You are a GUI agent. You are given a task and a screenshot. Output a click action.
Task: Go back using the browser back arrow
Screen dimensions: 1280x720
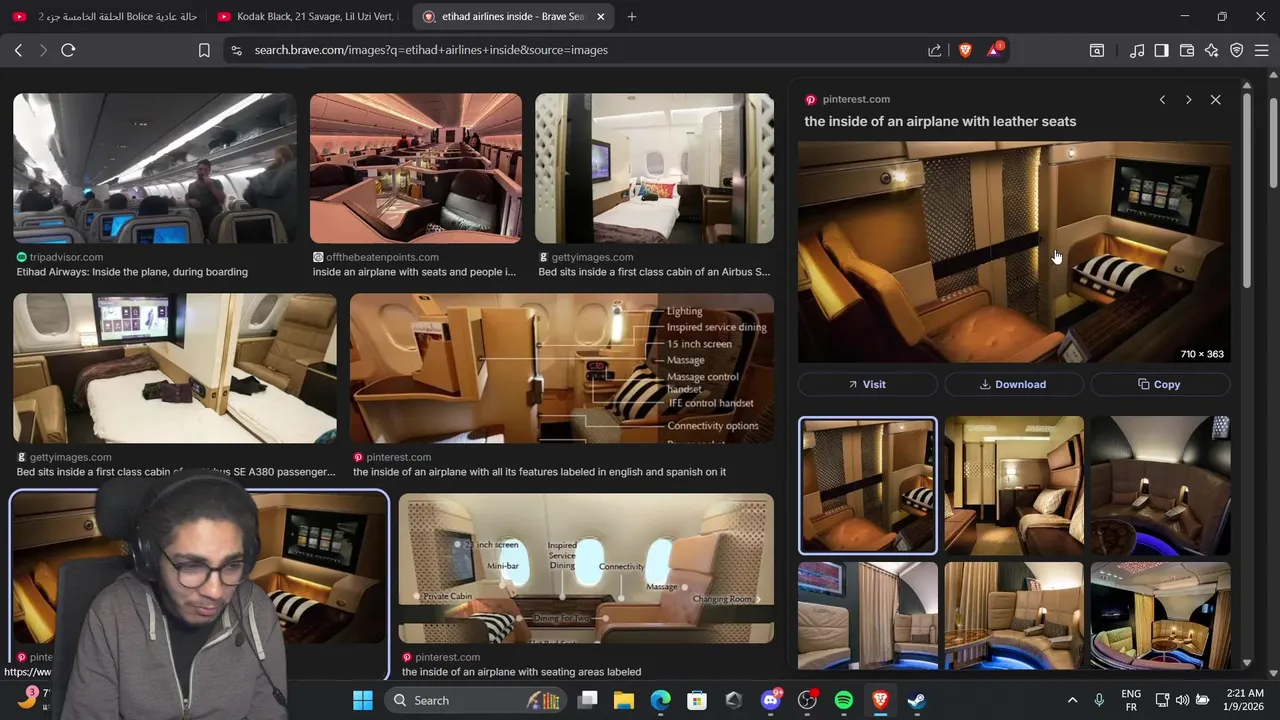click(x=18, y=50)
